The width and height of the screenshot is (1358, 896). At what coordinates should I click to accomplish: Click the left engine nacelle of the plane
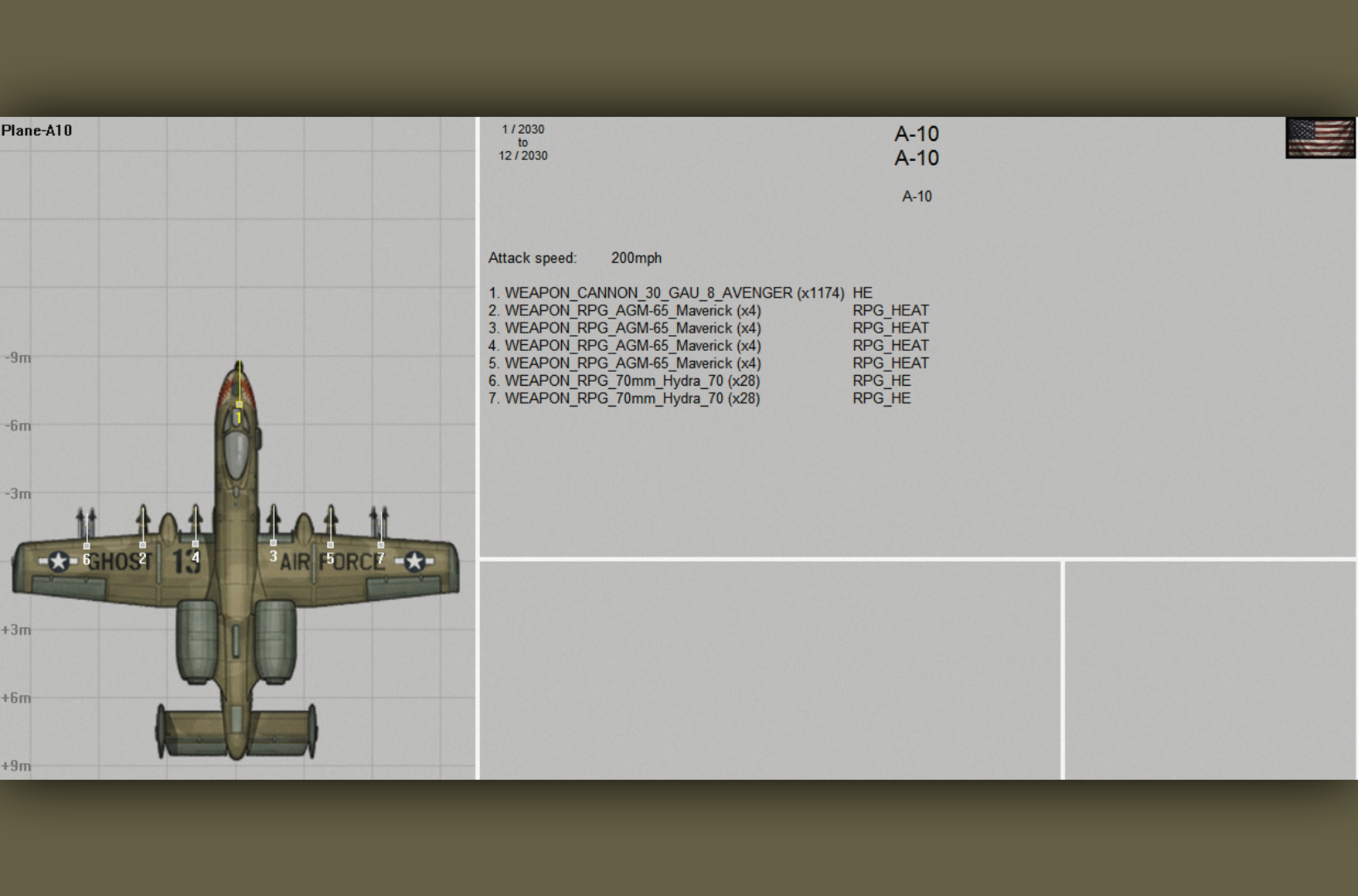point(197,641)
